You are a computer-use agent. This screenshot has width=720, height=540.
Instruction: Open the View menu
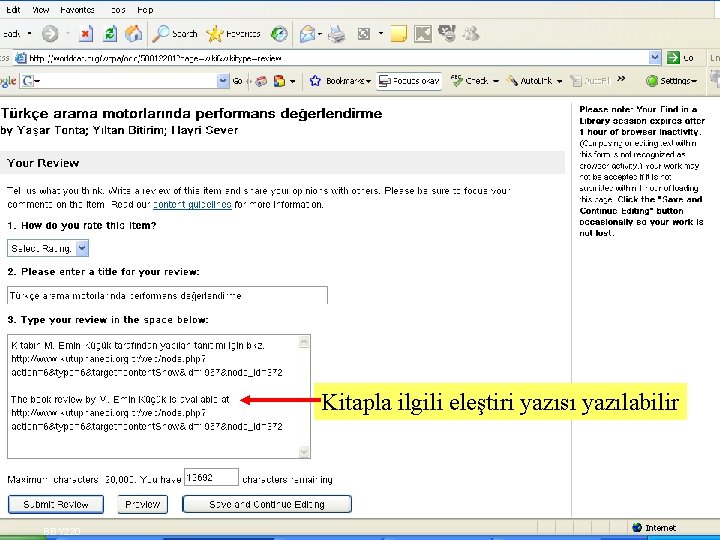tap(40, 10)
